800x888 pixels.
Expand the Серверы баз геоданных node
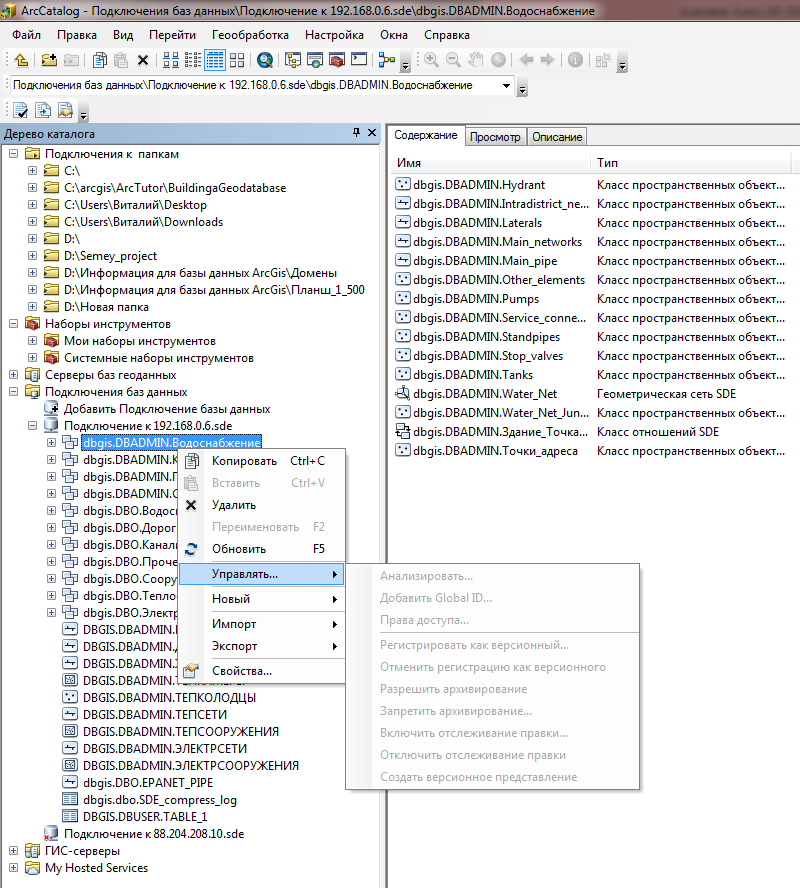point(14,375)
